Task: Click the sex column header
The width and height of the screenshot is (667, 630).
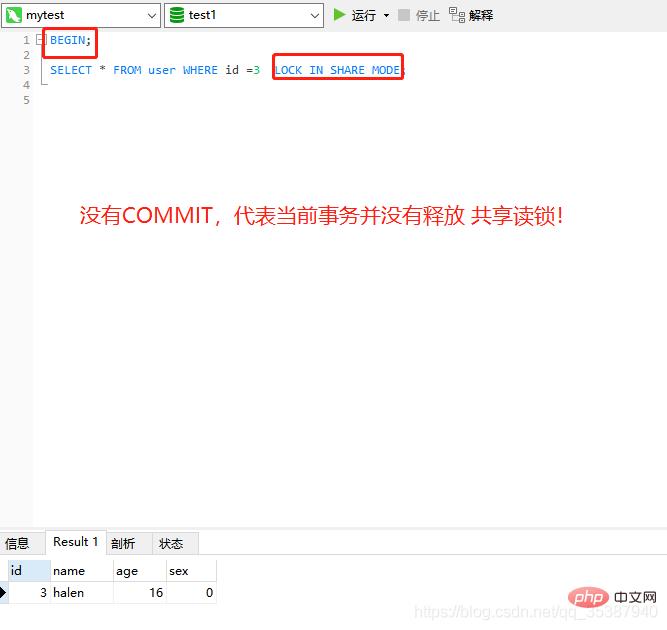Action: 191,571
